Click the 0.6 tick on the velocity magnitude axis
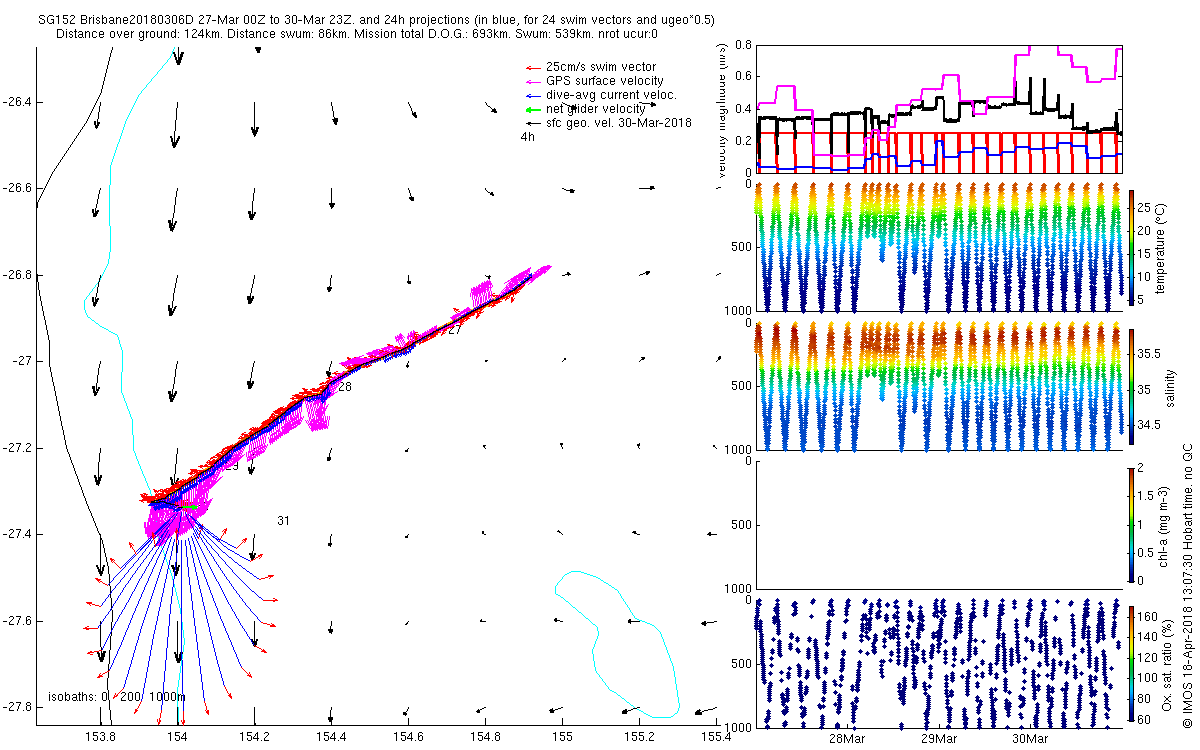Viewport: 1200px width, 750px height. [742, 76]
